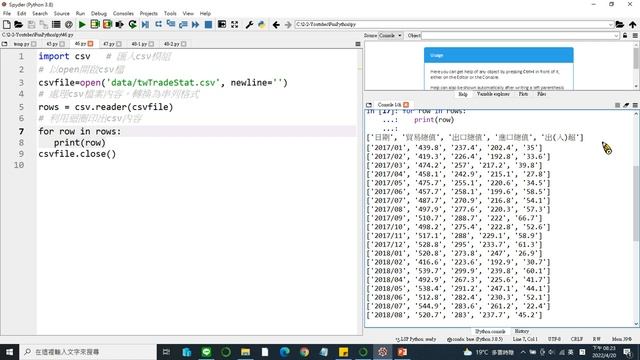The height and width of the screenshot is (360, 640).
Task: Click the debug Step into icon
Action: [x=171, y=24]
